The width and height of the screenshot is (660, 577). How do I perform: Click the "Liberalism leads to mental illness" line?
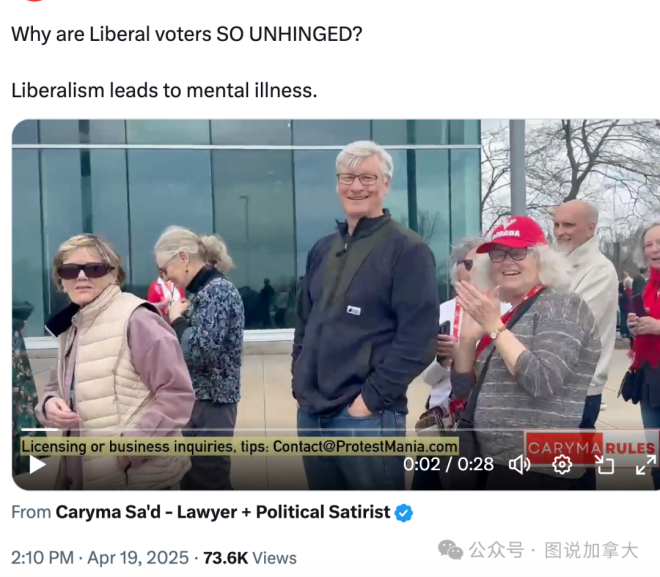(164, 90)
